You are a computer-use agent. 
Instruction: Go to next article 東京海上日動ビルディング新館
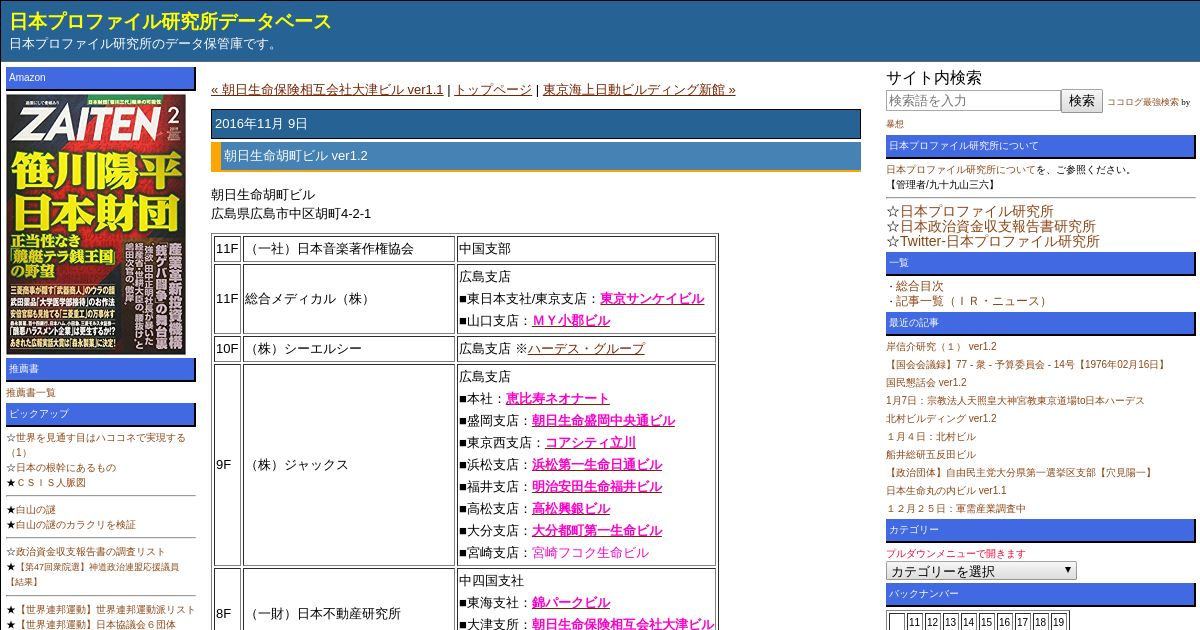(x=639, y=89)
